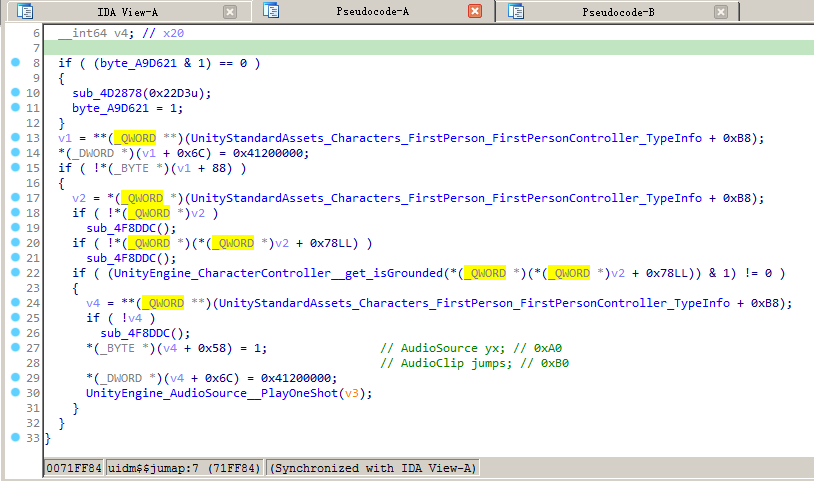Image resolution: width=814 pixels, height=481 pixels.
Task: Select orange v3 argument on line 30
Action: point(351,393)
